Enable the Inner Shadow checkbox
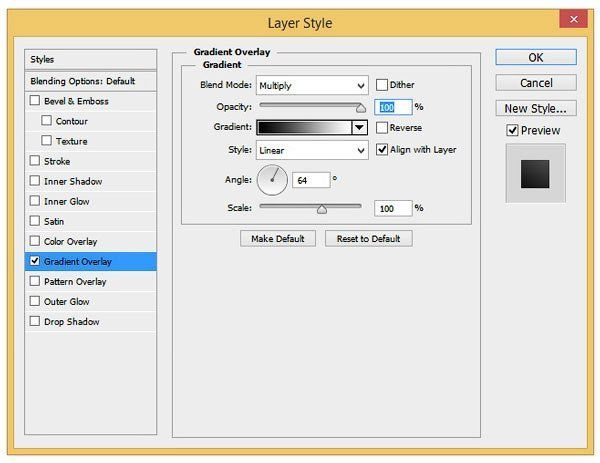 click(x=35, y=181)
